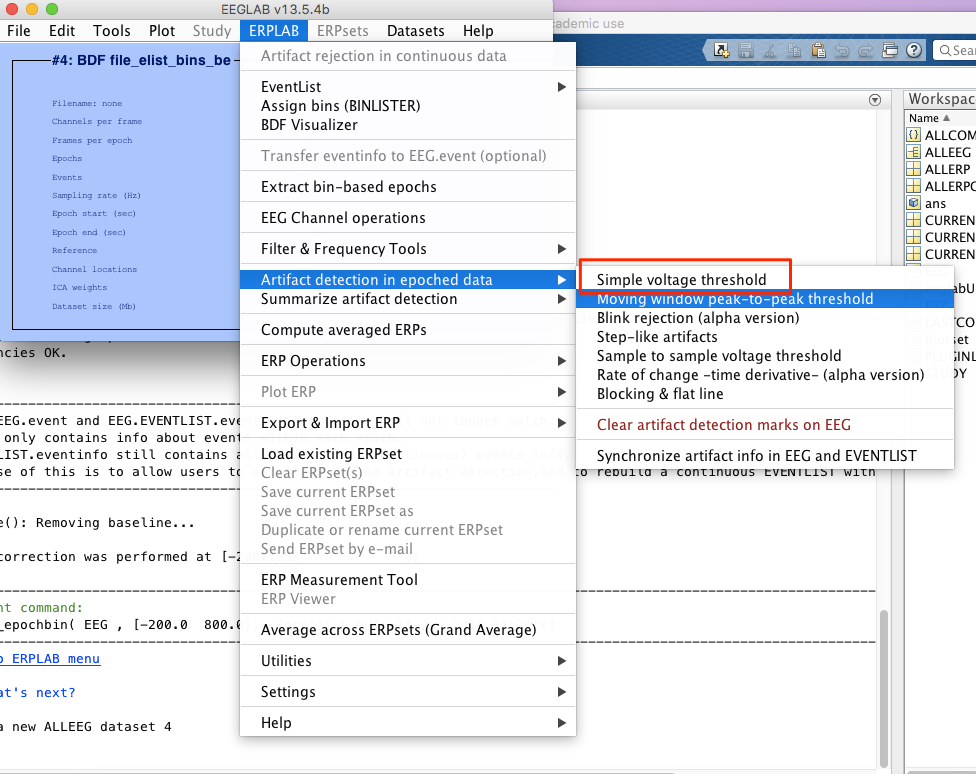
Task: Click the Undo arrow icon
Action: [x=842, y=50]
